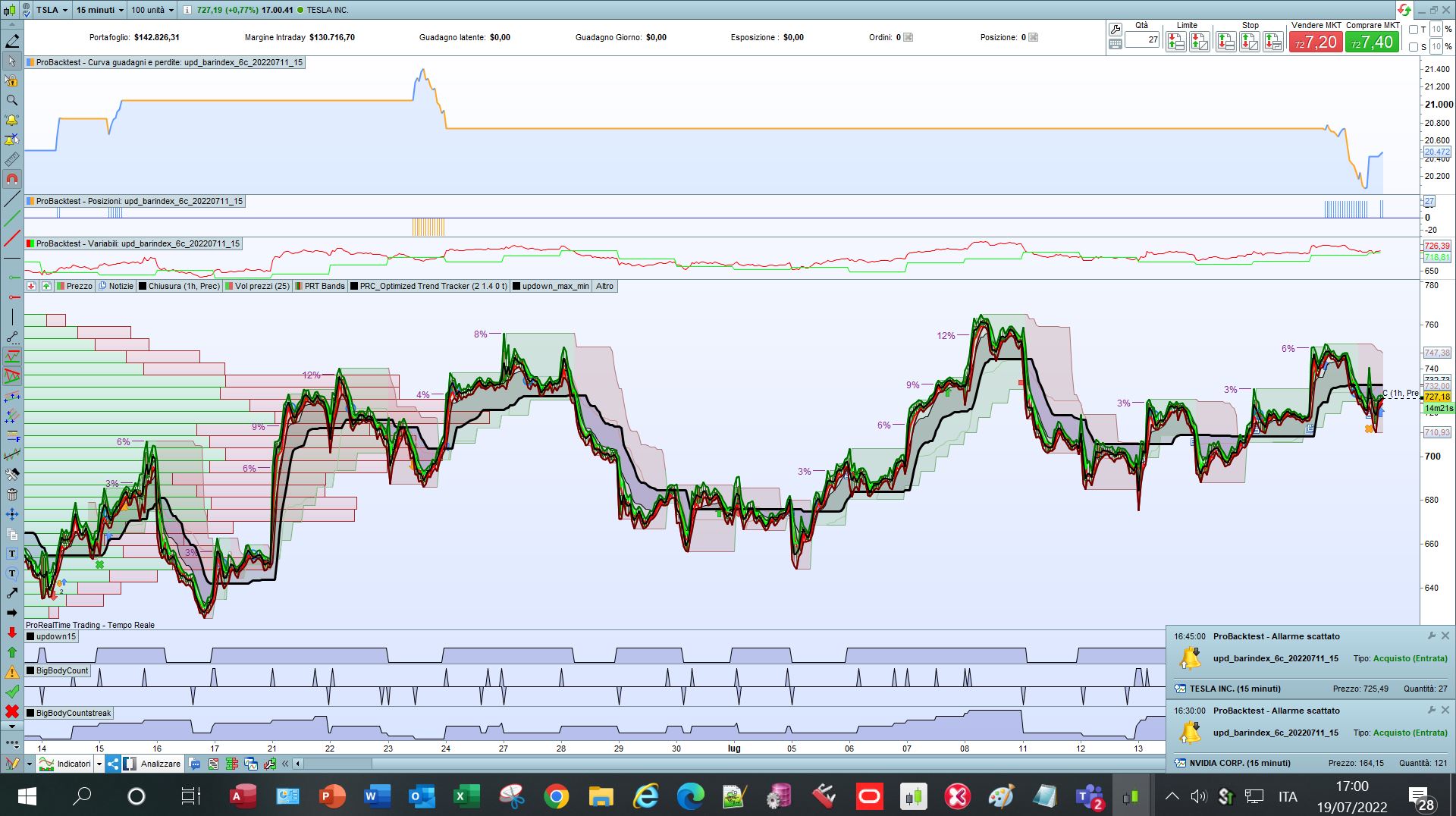
Task: Open Google Chrome from the taskbar
Action: pos(556,796)
